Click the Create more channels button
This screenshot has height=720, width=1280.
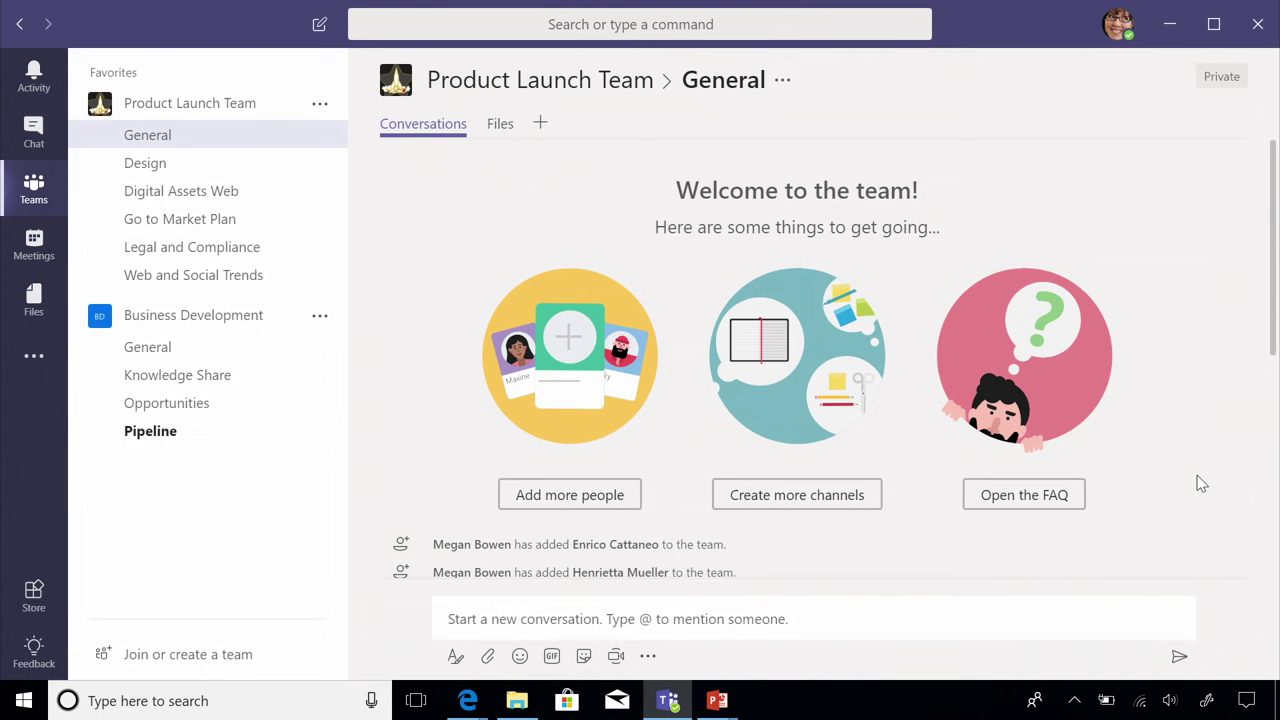click(x=797, y=495)
